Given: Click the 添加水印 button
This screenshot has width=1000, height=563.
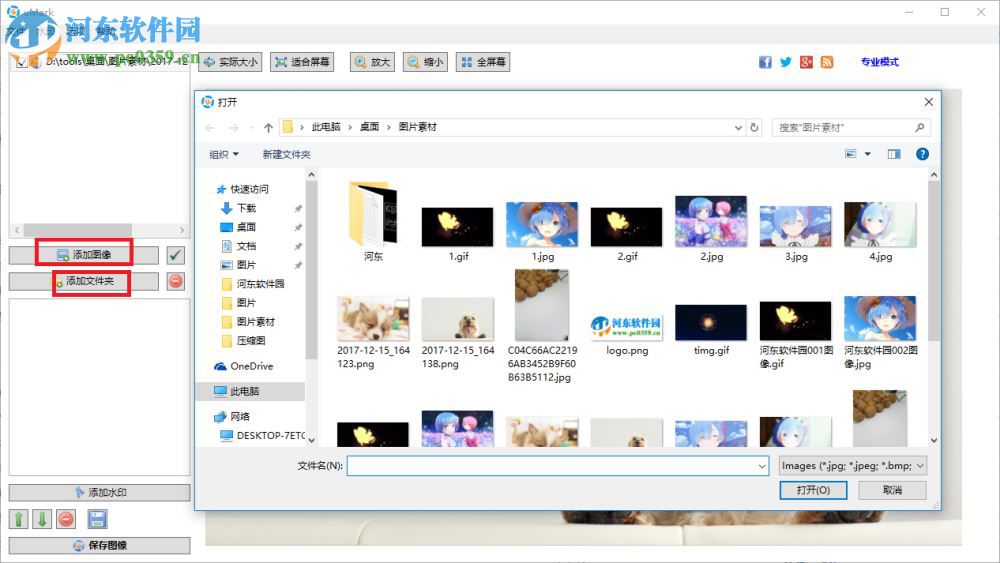Looking at the screenshot, I should tap(99, 492).
